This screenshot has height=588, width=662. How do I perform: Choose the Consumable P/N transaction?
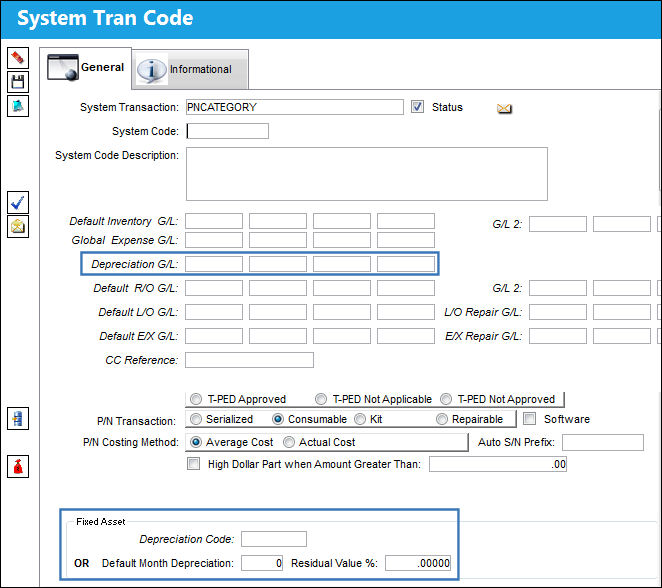(x=278, y=419)
